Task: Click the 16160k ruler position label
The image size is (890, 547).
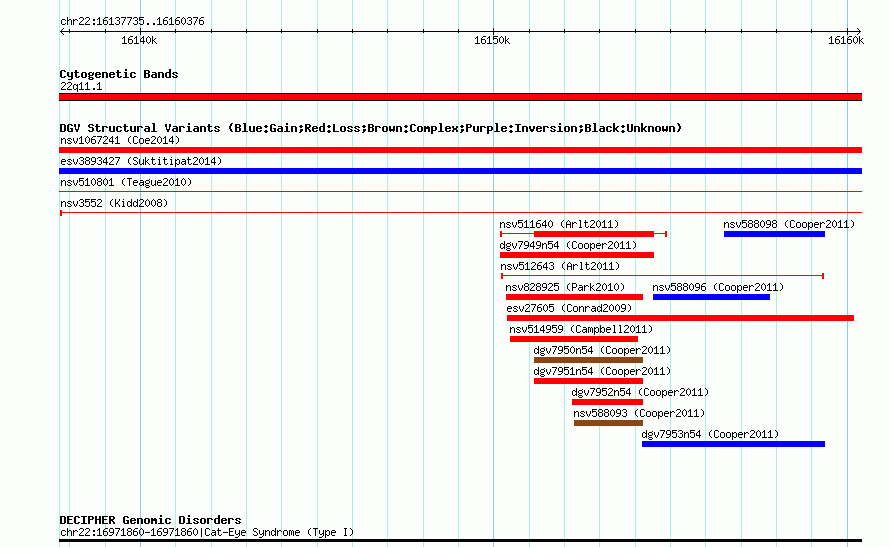Action: point(846,40)
